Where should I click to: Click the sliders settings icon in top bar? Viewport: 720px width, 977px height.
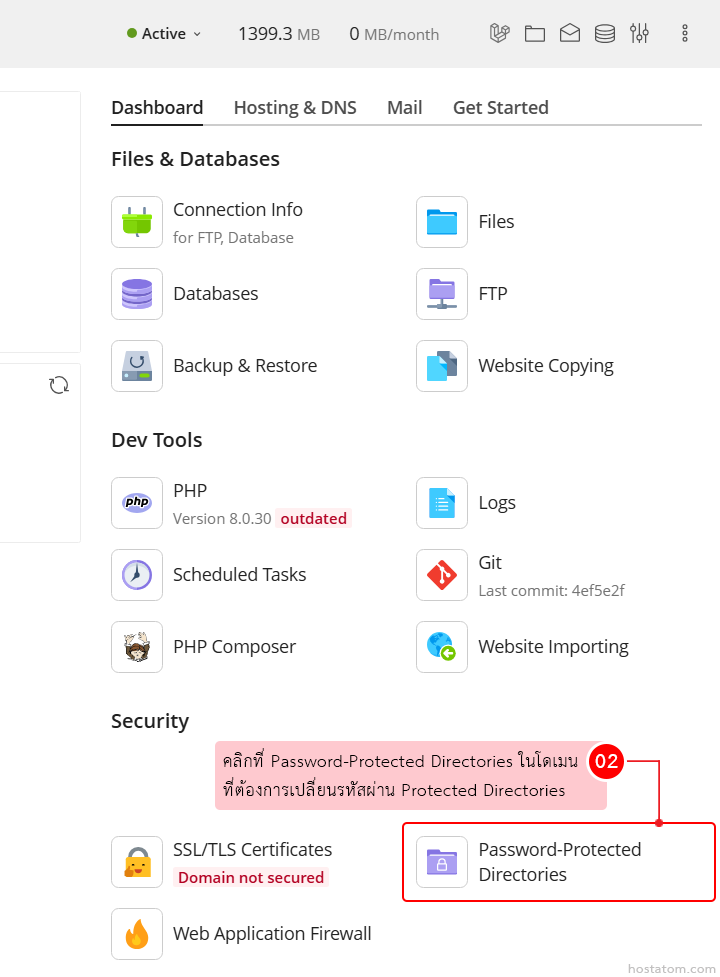pyautogui.click(x=640, y=34)
